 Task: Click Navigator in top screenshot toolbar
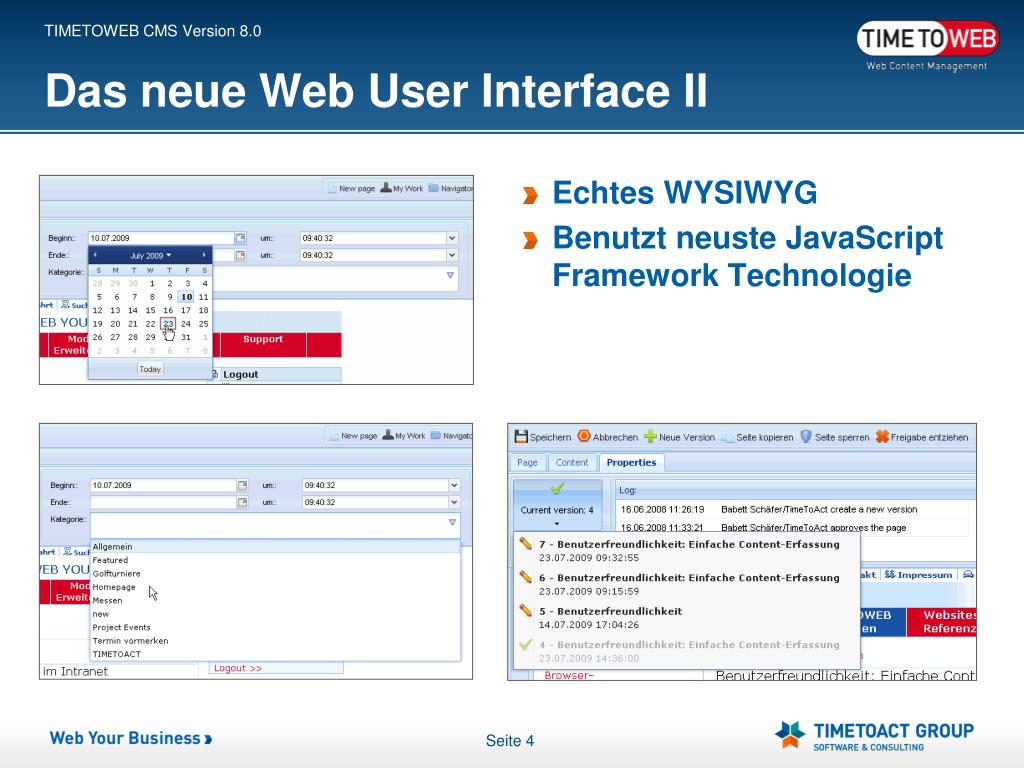coord(451,188)
